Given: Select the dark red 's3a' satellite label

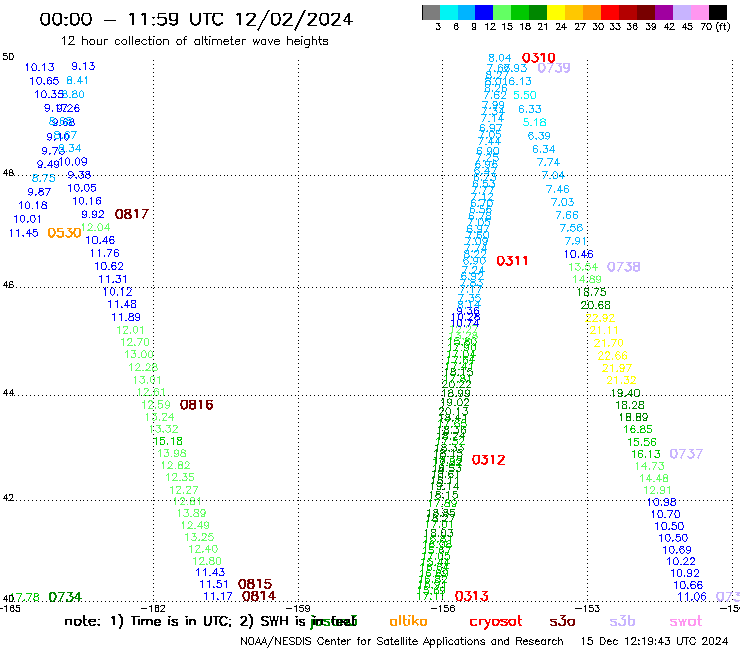Looking at the screenshot, I should (562, 622).
